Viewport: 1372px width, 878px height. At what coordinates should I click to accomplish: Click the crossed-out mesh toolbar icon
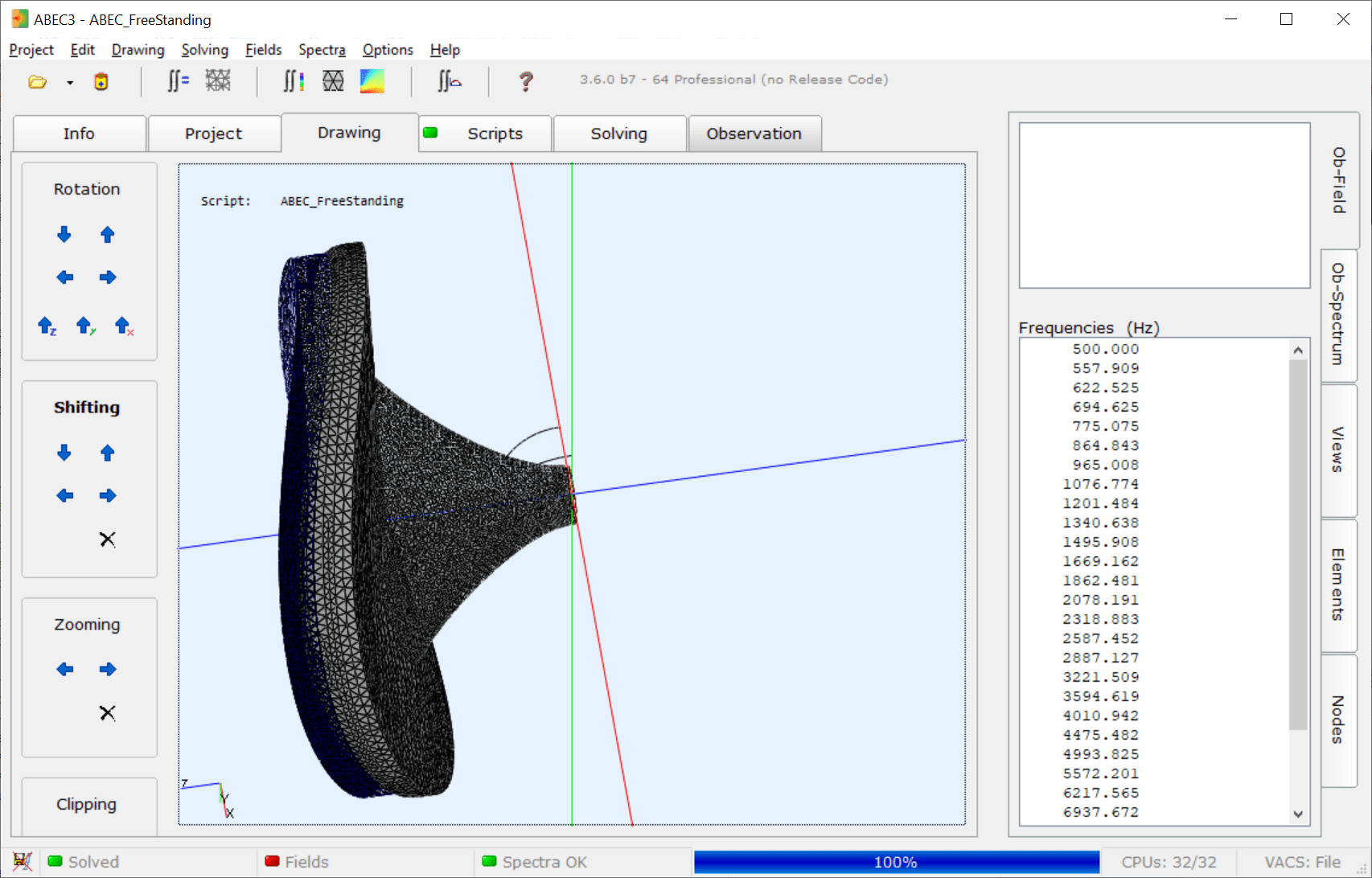tap(218, 80)
